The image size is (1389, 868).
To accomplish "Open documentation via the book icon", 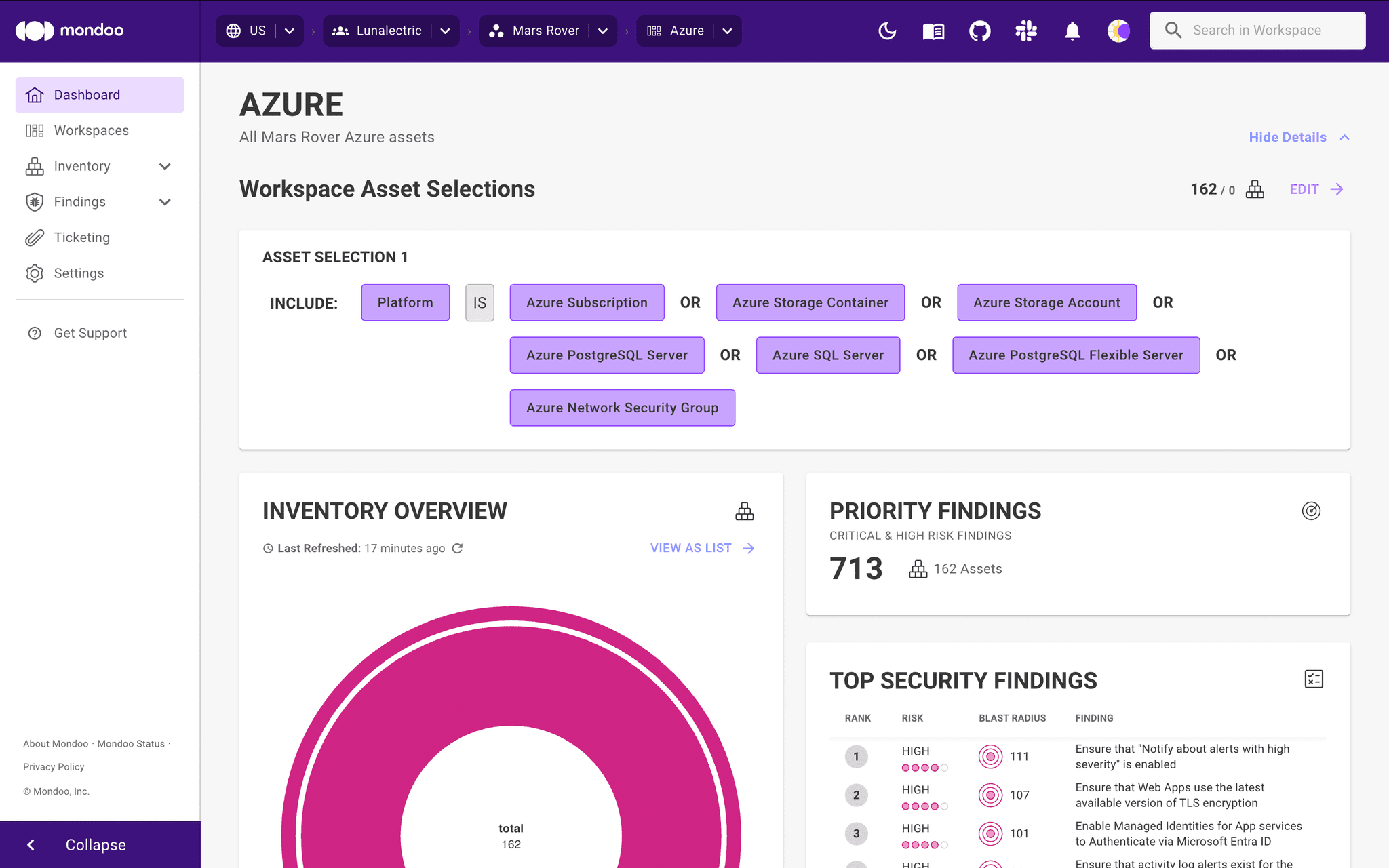I will [x=933, y=31].
